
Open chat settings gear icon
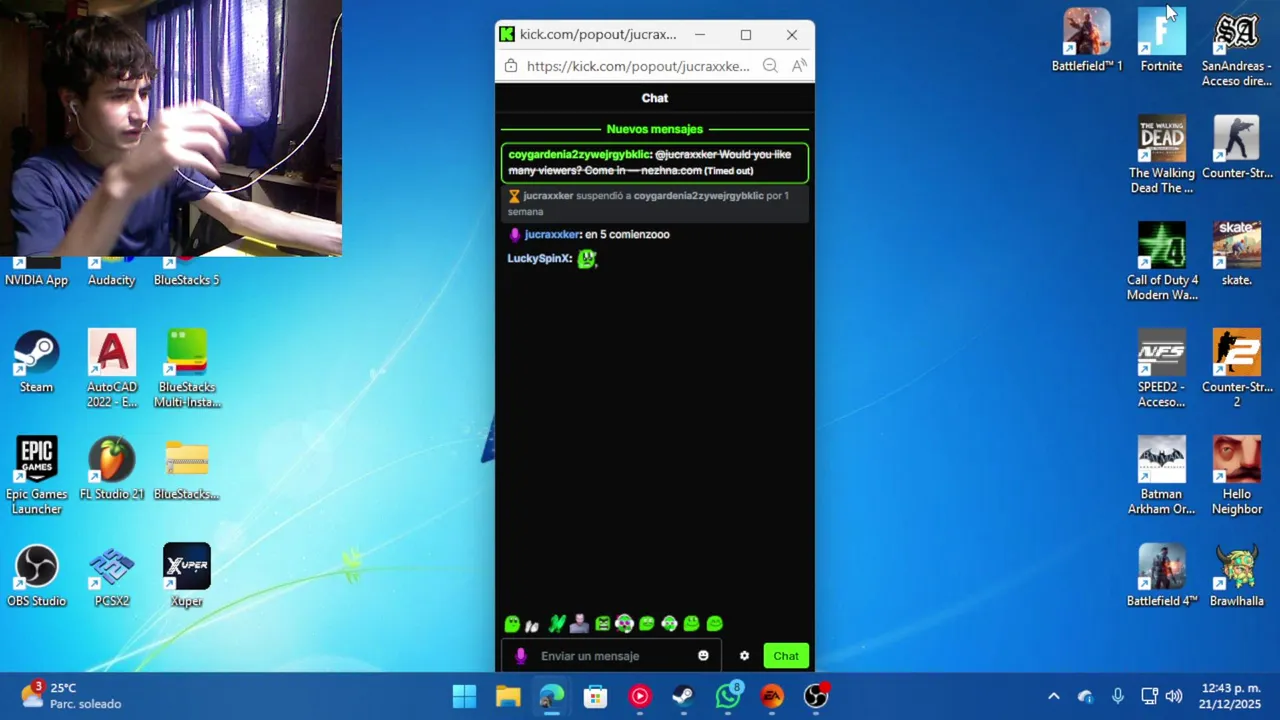(744, 656)
